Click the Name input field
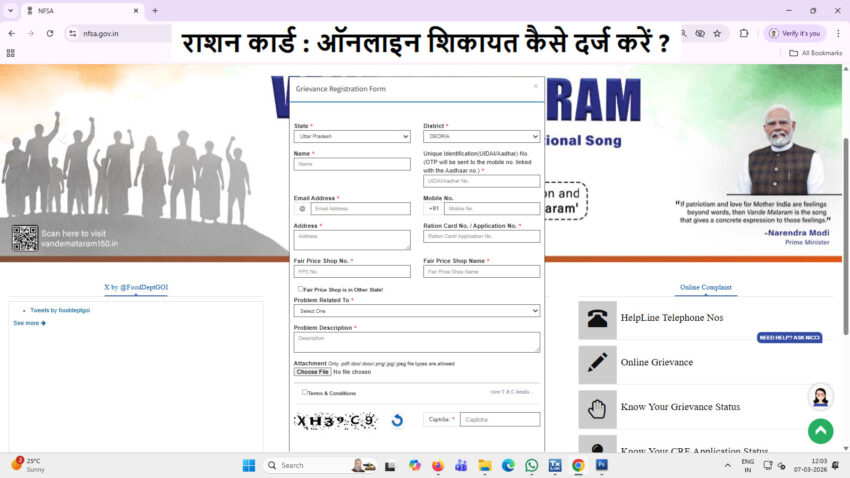This screenshot has height=478, width=850. pyautogui.click(x=352, y=164)
